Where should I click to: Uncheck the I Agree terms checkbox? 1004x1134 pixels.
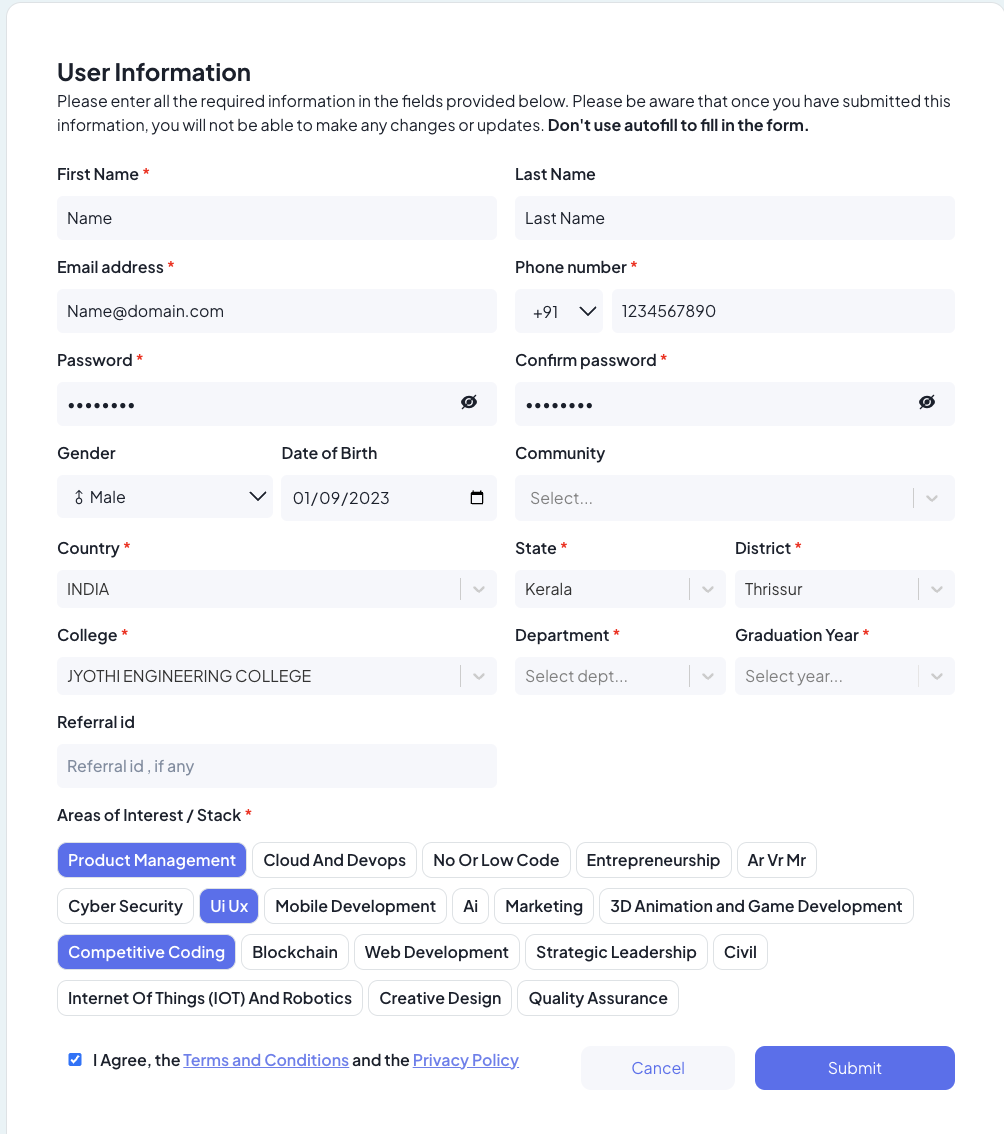75,1060
